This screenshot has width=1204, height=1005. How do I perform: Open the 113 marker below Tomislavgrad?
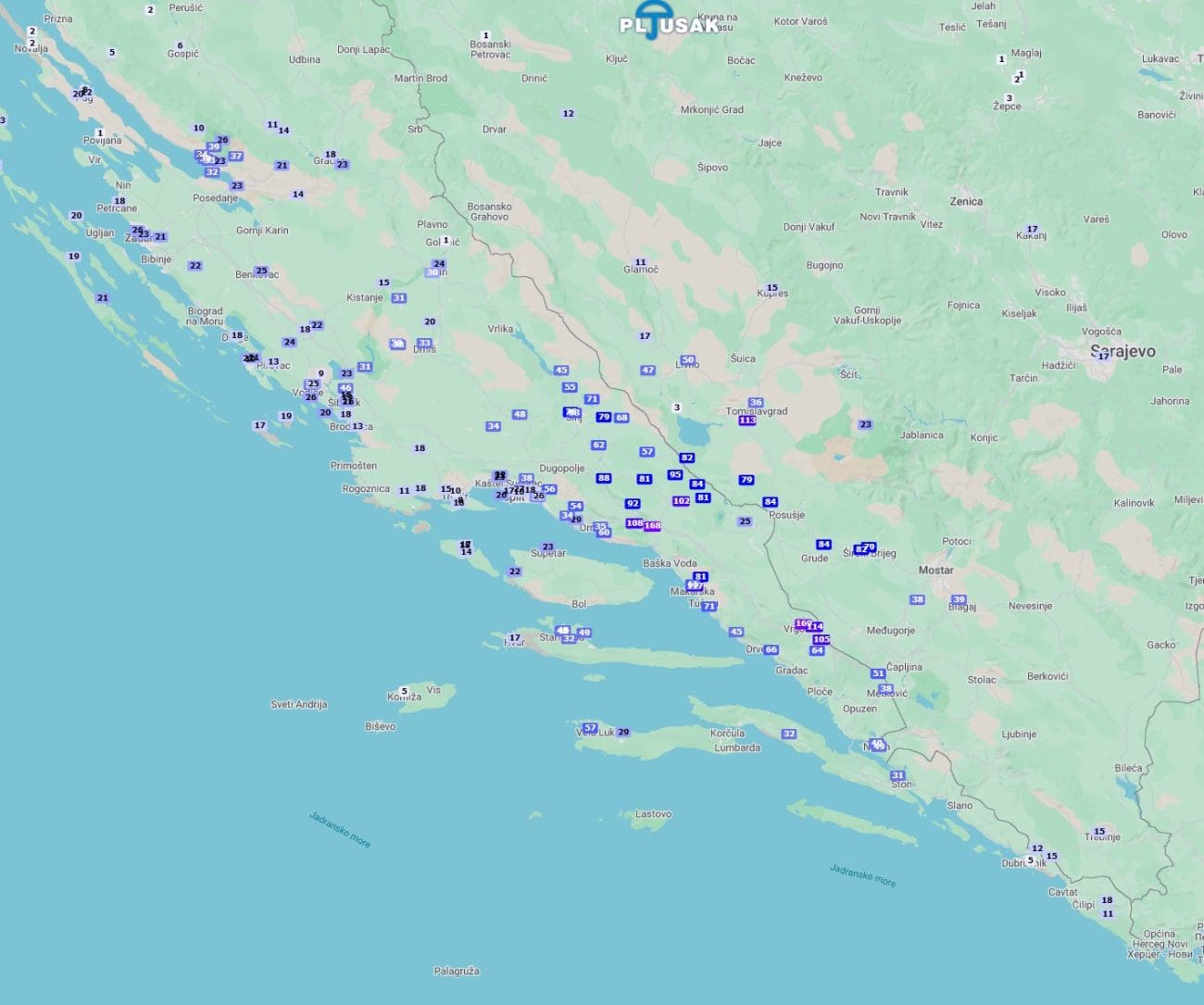click(747, 421)
